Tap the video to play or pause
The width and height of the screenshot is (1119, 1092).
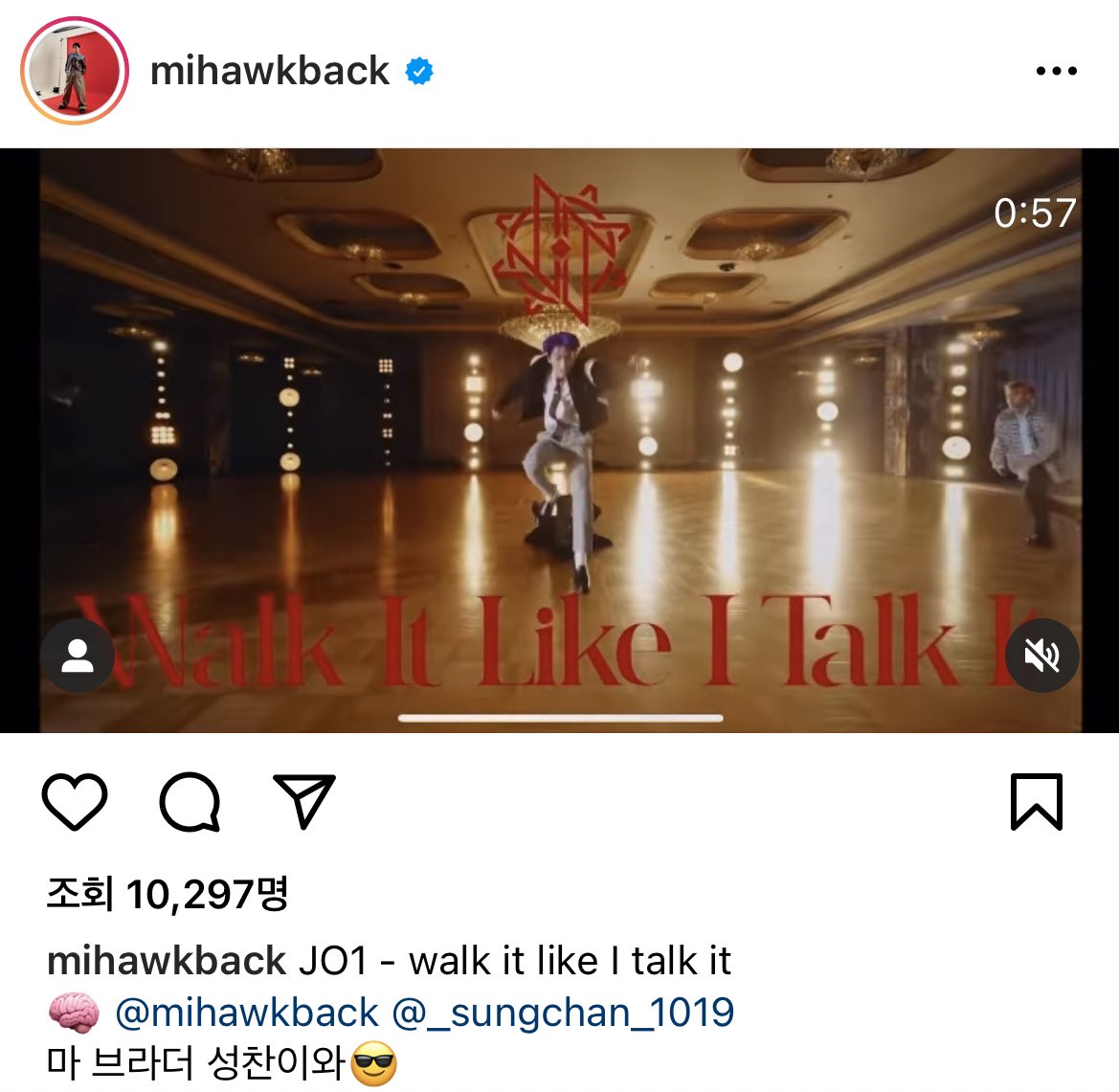pos(560,440)
